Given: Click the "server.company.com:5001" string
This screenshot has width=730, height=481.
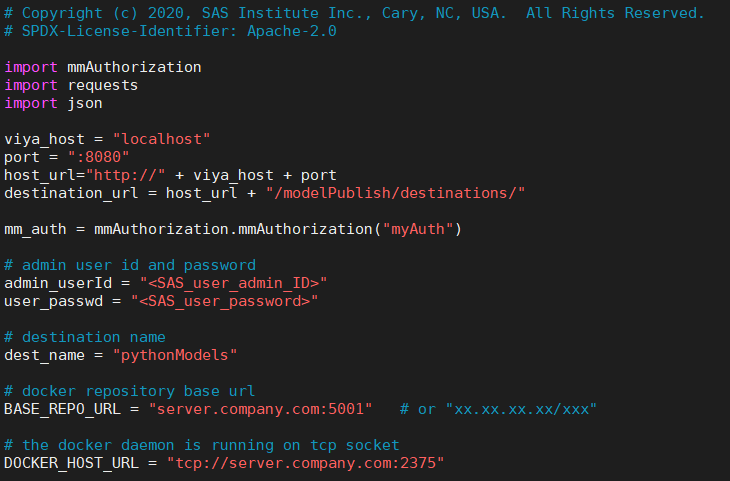Looking at the screenshot, I should coord(260,409).
